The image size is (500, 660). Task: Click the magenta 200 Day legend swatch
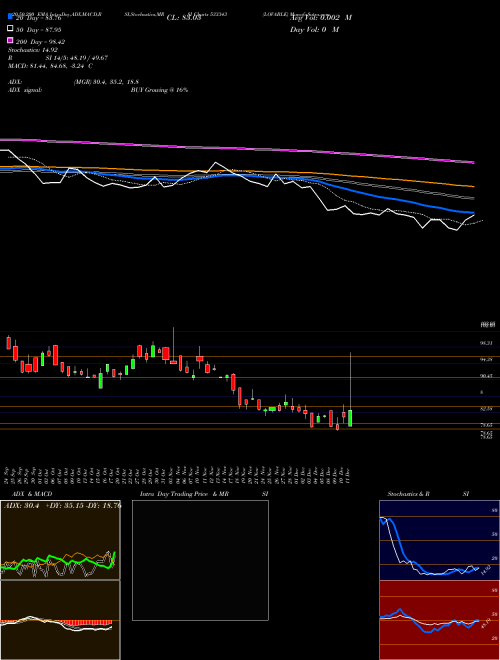[11, 40]
